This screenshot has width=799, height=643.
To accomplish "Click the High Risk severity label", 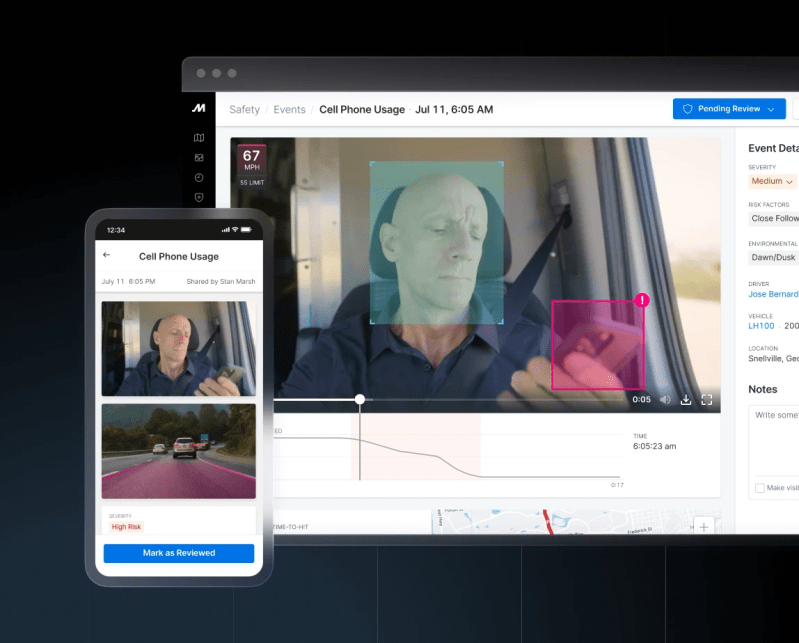I will [x=126, y=527].
